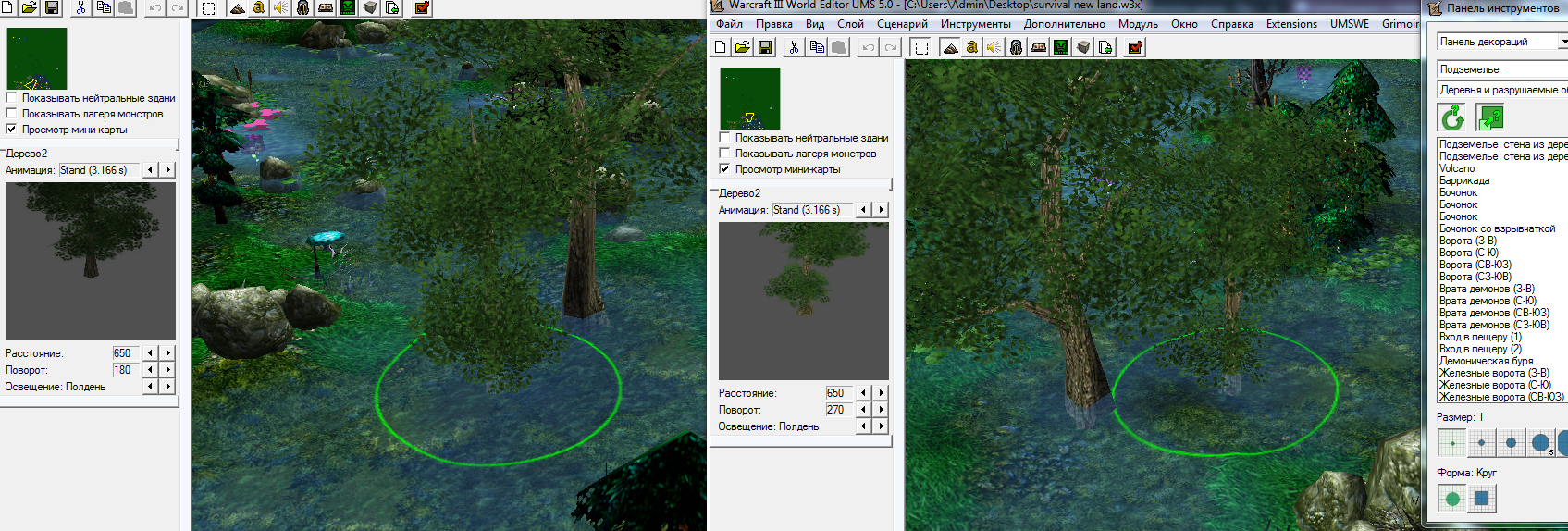The height and width of the screenshot is (531, 1568).
Task: Select the Selection Brush icon in right editor
Action: coord(921,47)
